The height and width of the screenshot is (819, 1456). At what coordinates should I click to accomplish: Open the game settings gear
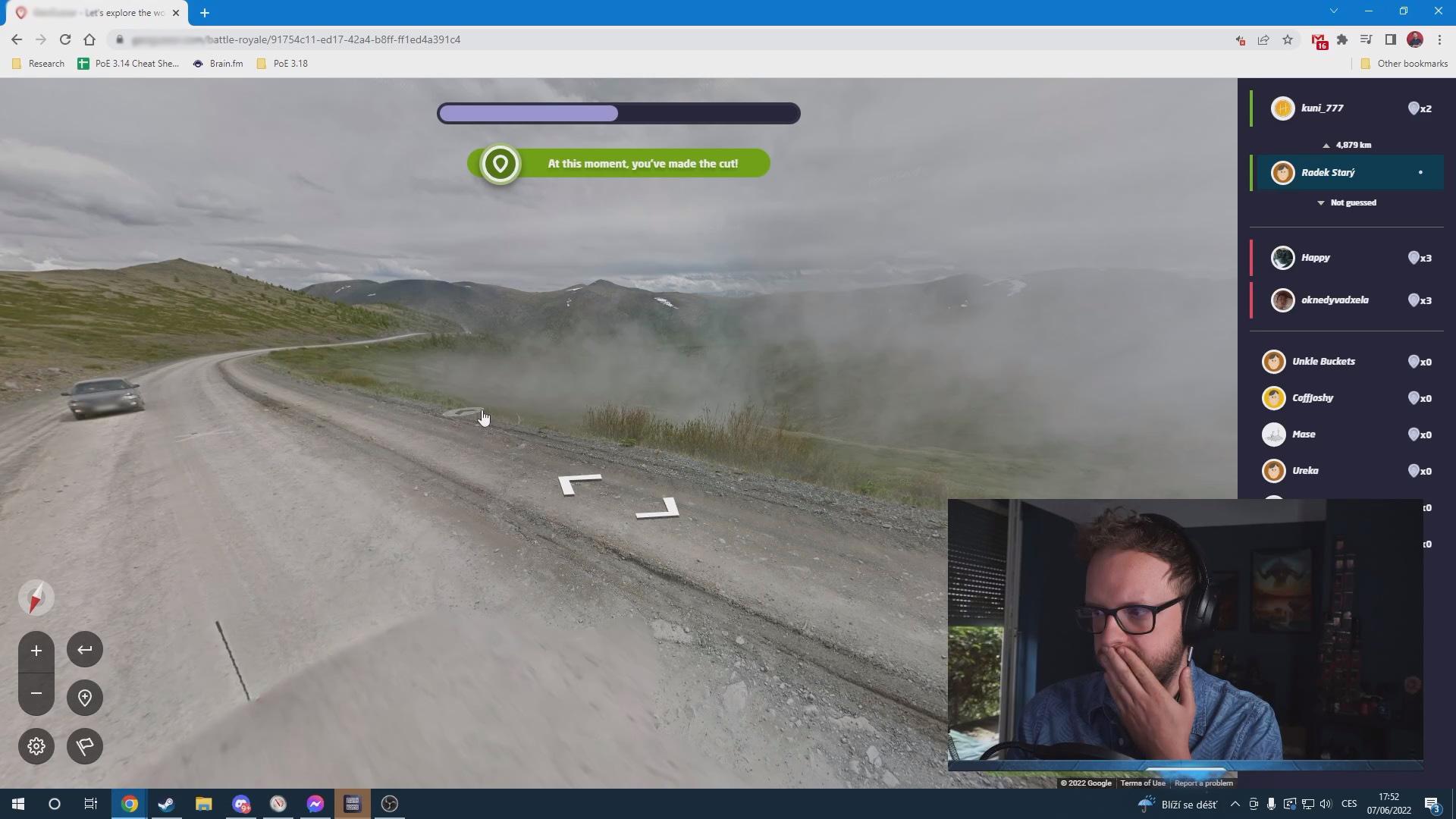[36, 746]
